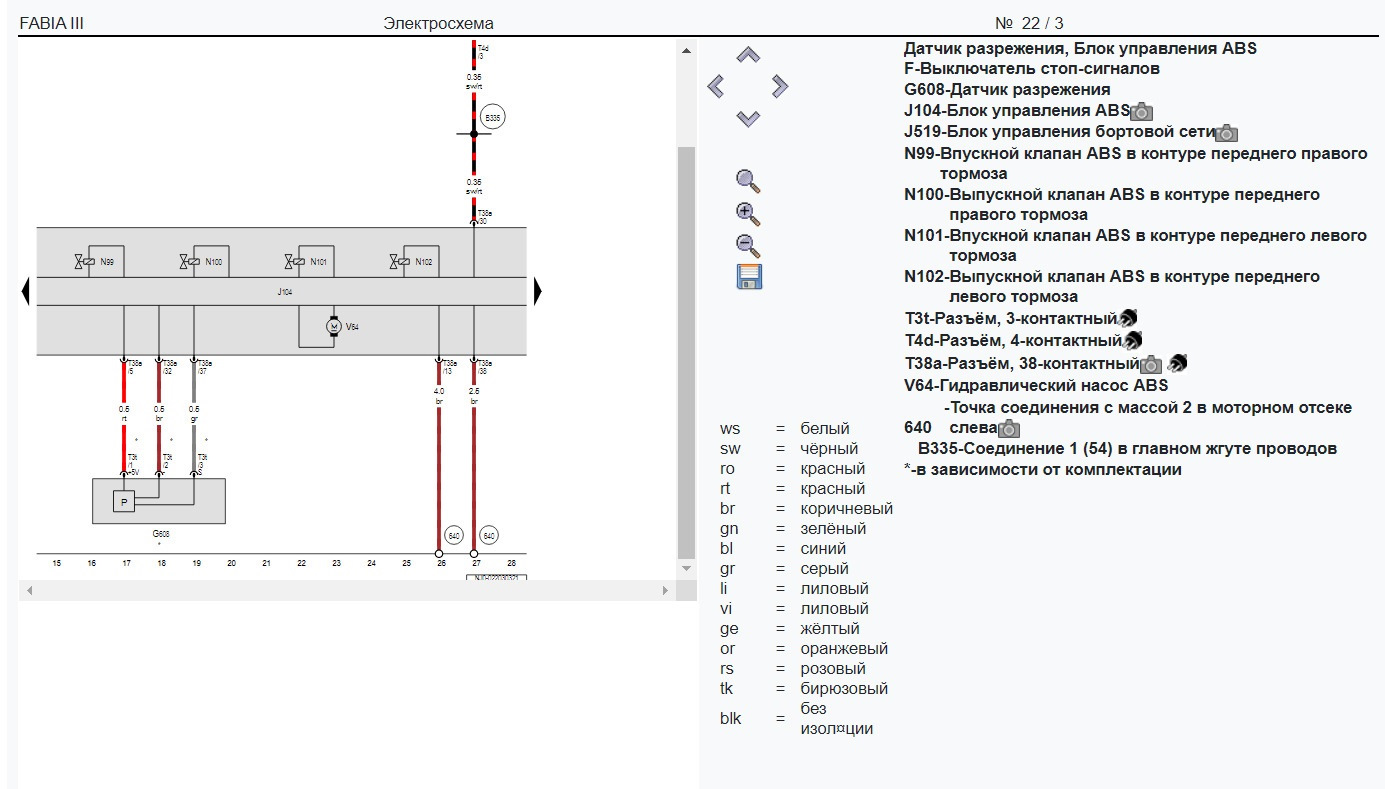This screenshot has width=1385, height=789.
Task: Show the camera photo for connector T38a
Action: pyautogui.click(x=1151, y=364)
